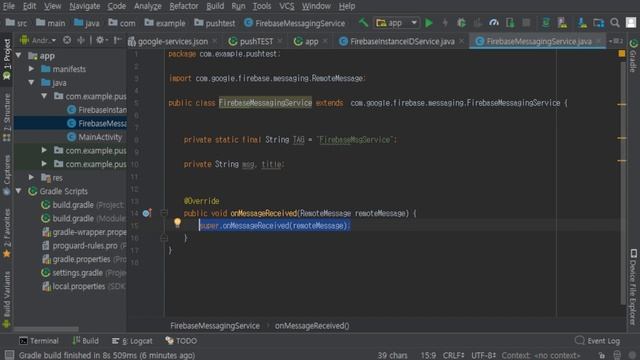Open the TODO tool window
Screen dimensions: 640x360
coord(181,340)
